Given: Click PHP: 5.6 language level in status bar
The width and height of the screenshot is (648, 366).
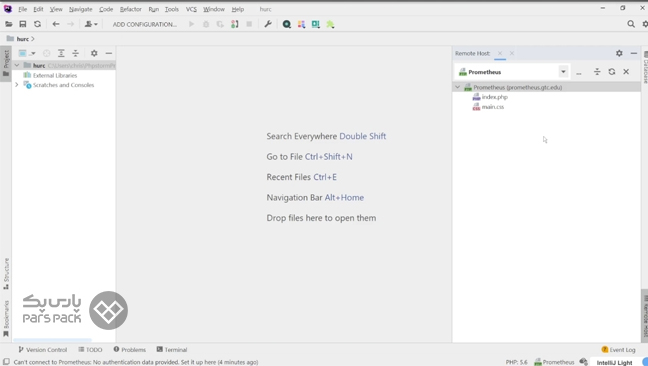Looking at the screenshot, I should [517, 362].
